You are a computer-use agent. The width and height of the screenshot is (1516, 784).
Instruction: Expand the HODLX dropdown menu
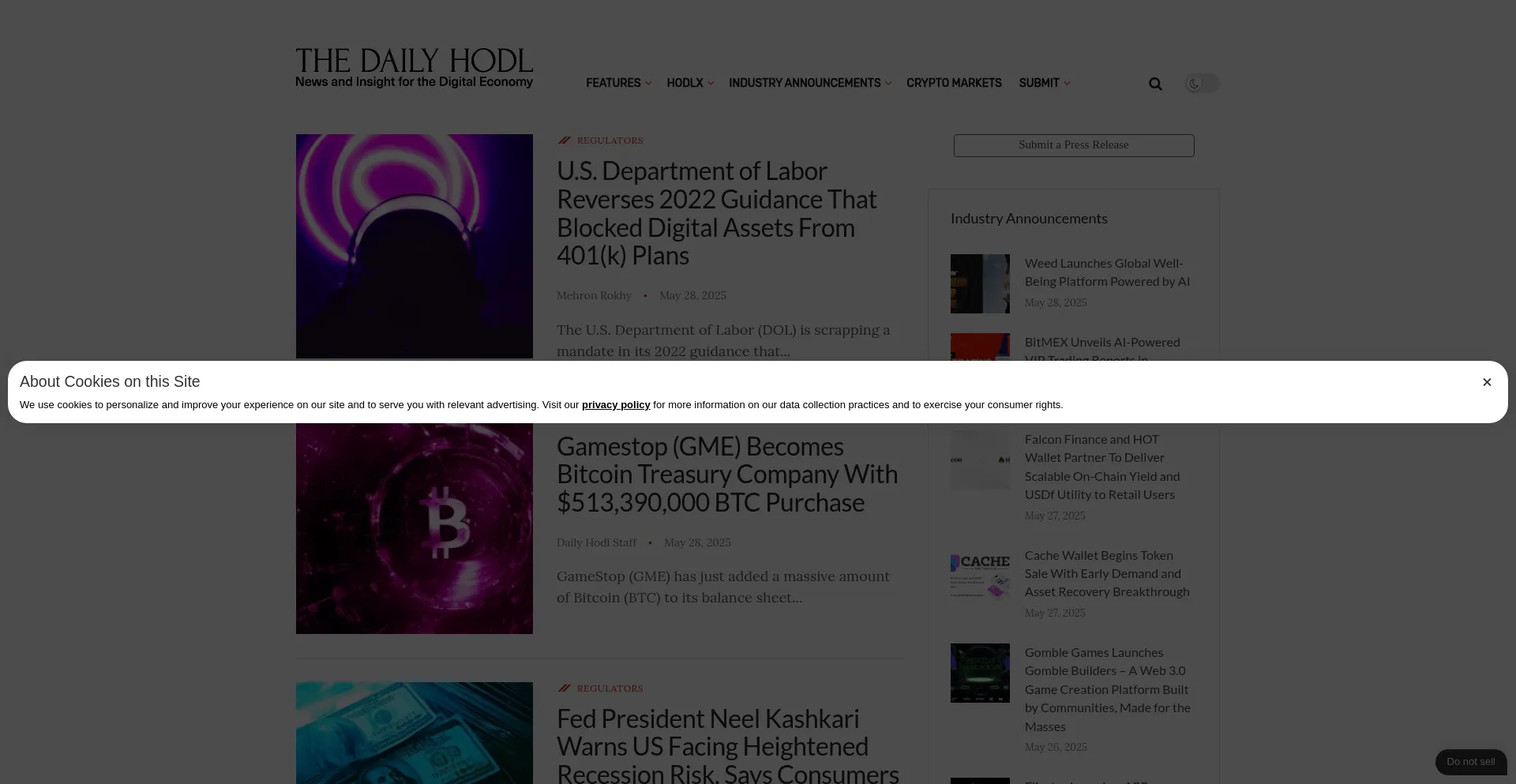(x=690, y=83)
